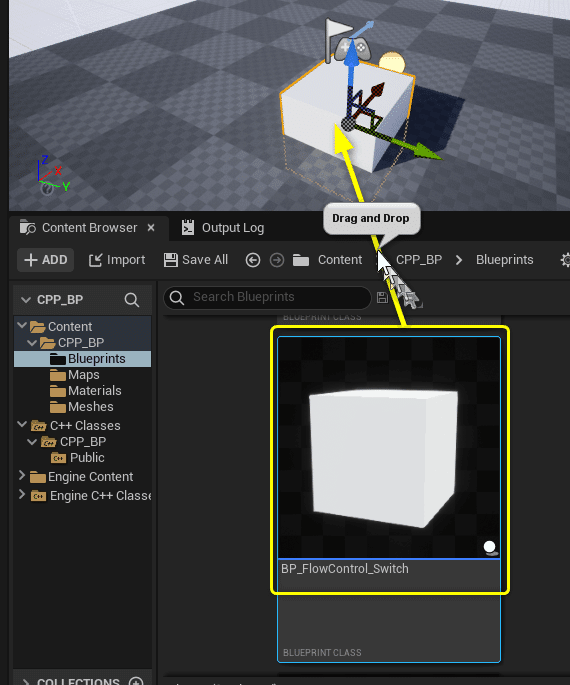The width and height of the screenshot is (570, 685).
Task: Click the Import button
Action: 117,260
